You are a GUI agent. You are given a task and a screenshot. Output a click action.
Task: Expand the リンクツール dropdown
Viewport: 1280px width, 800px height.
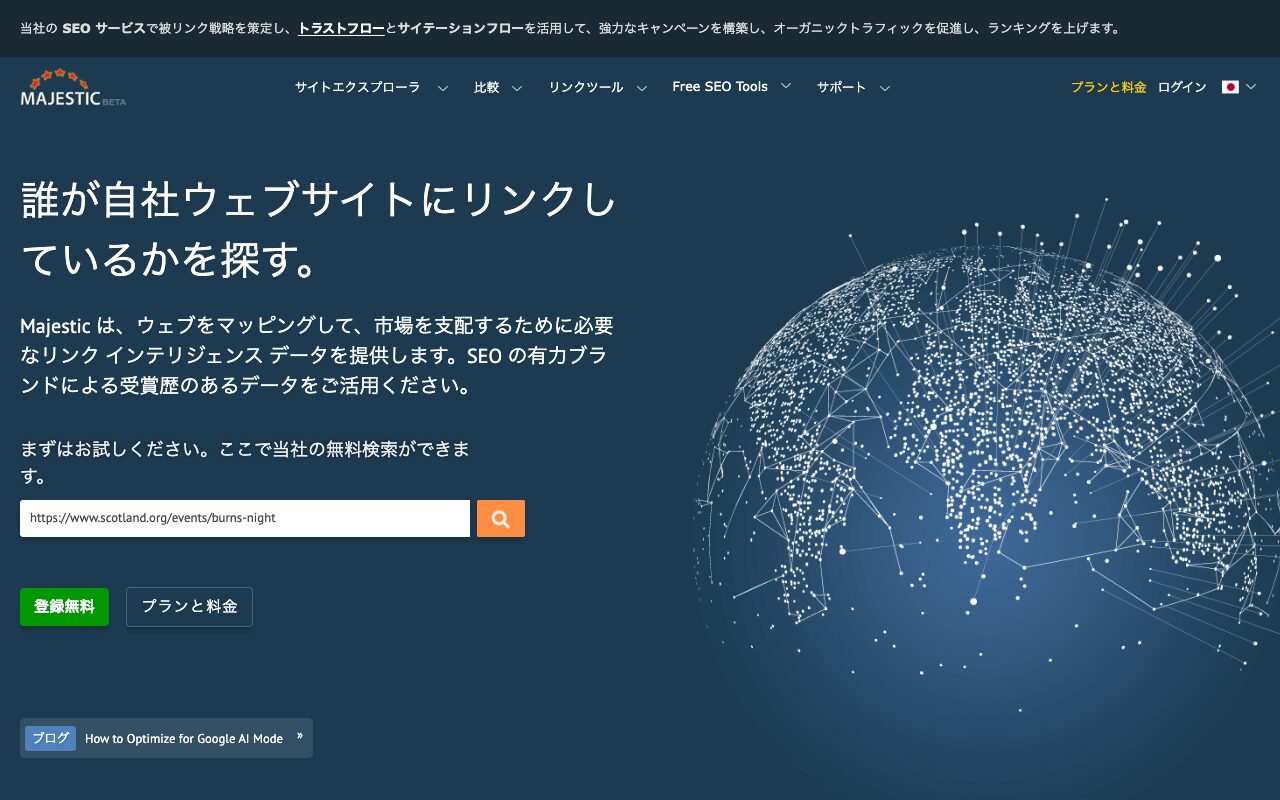click(644, 88)
